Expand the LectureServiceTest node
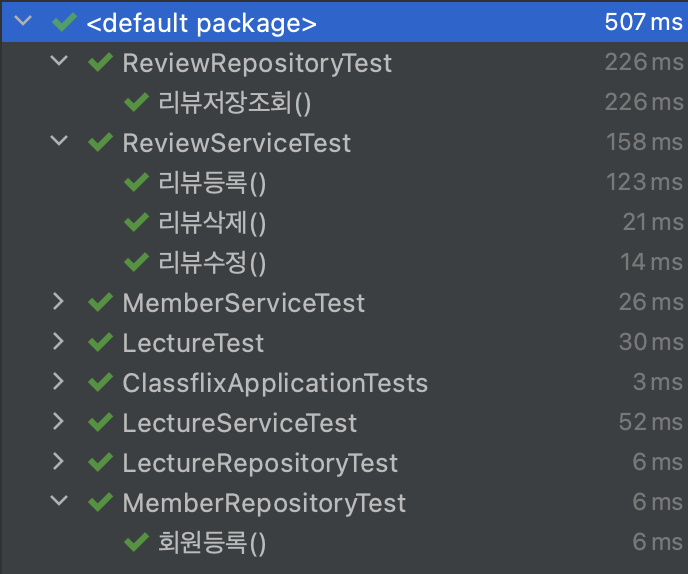 coord(58,421)
